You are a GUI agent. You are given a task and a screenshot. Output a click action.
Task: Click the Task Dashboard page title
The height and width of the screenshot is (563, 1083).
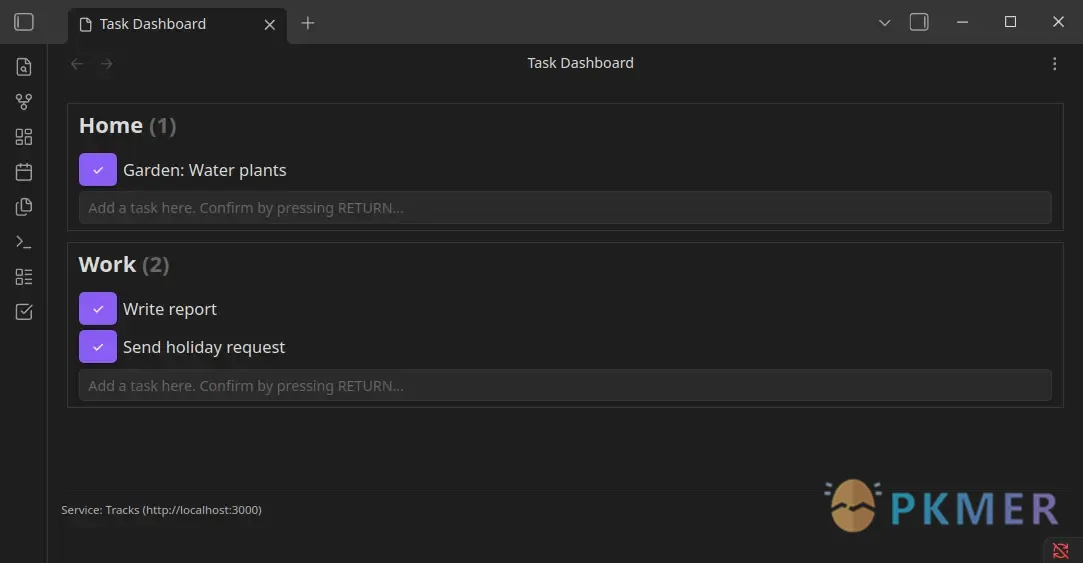tap(580, 63)
